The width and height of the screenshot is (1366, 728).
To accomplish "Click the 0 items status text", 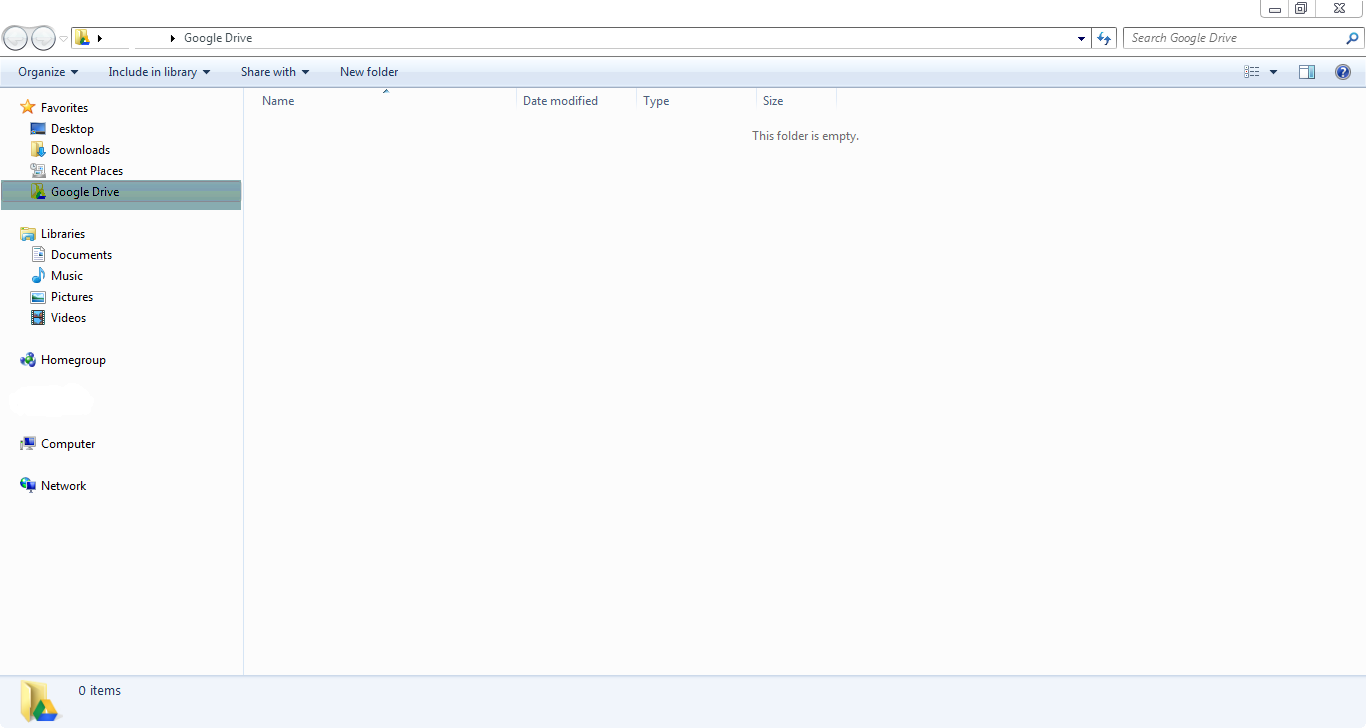I will [100, 691].
